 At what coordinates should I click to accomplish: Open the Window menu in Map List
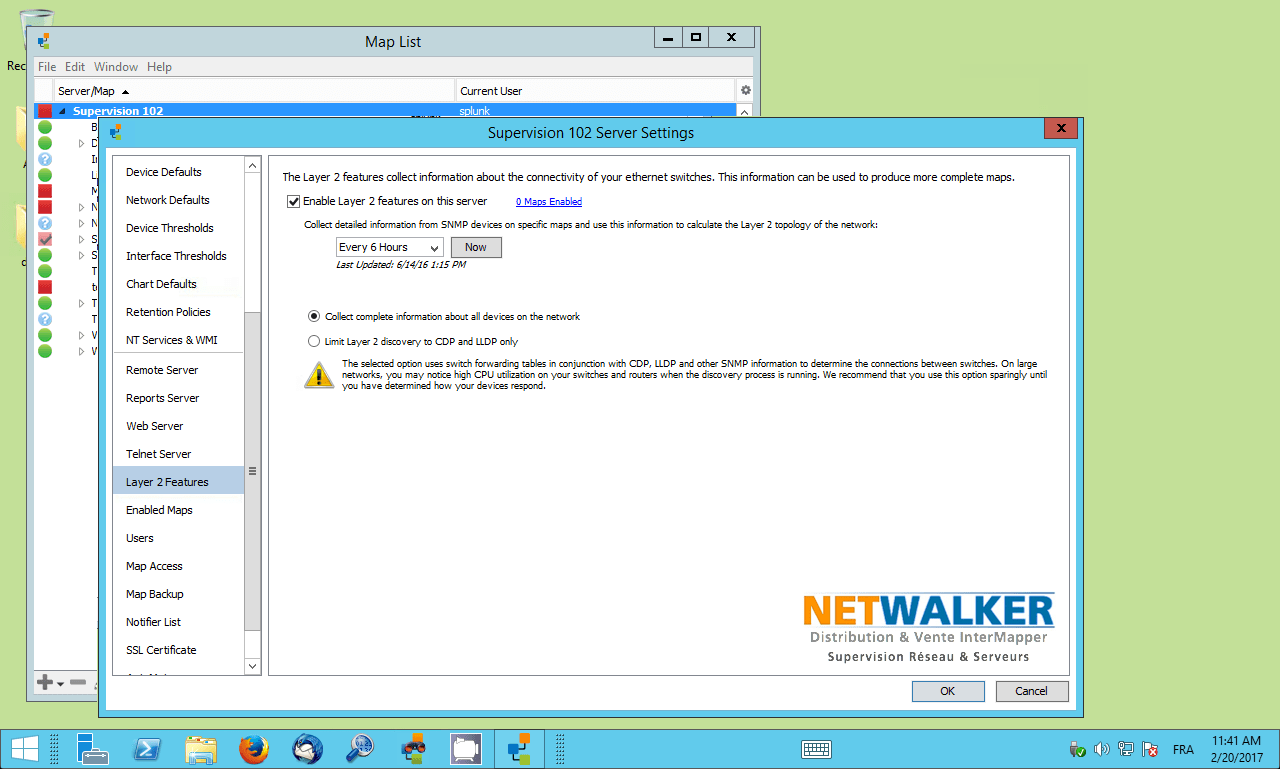point(116,67)
